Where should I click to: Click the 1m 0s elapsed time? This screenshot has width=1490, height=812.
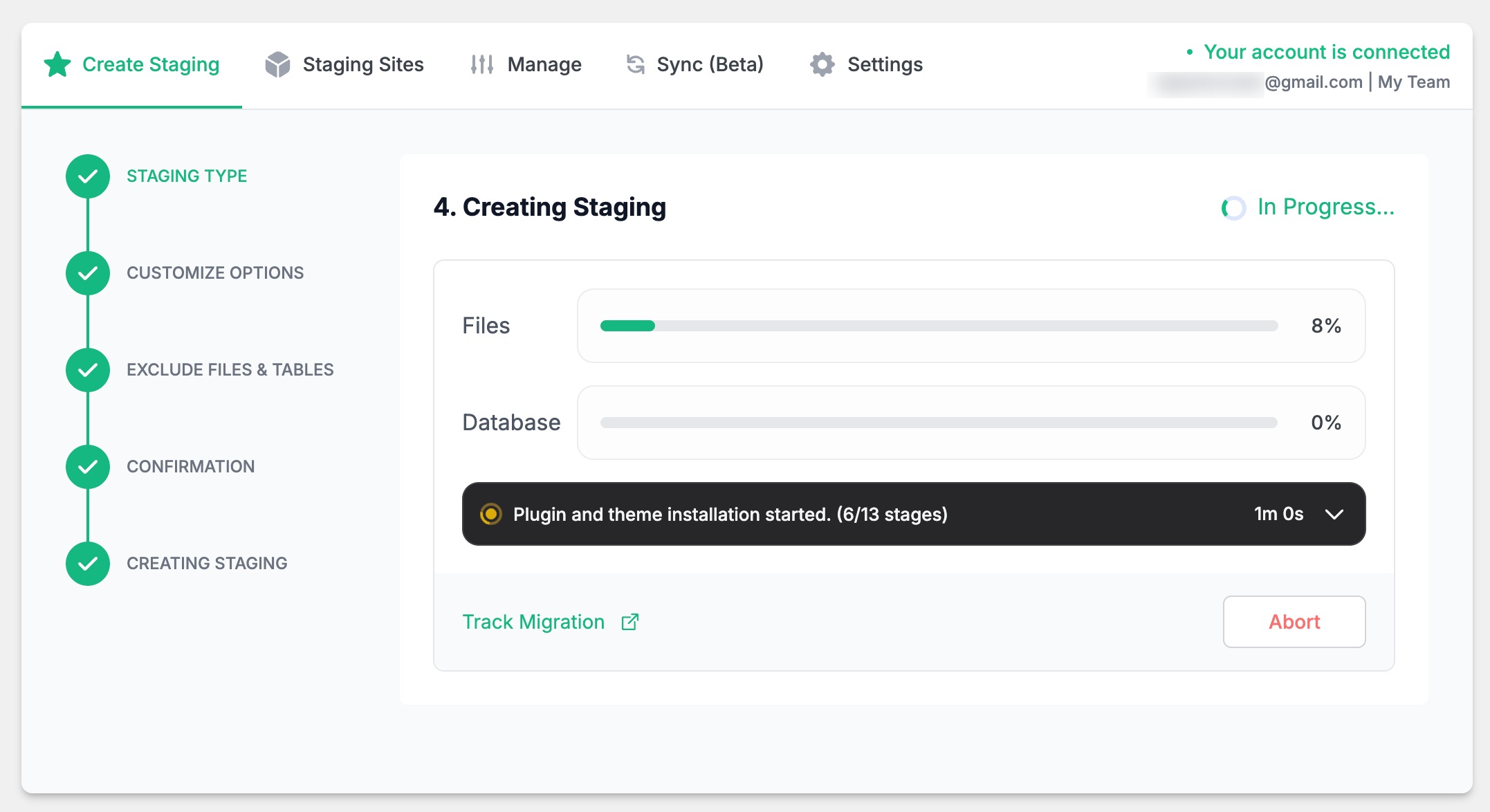tap(1278, 514)
